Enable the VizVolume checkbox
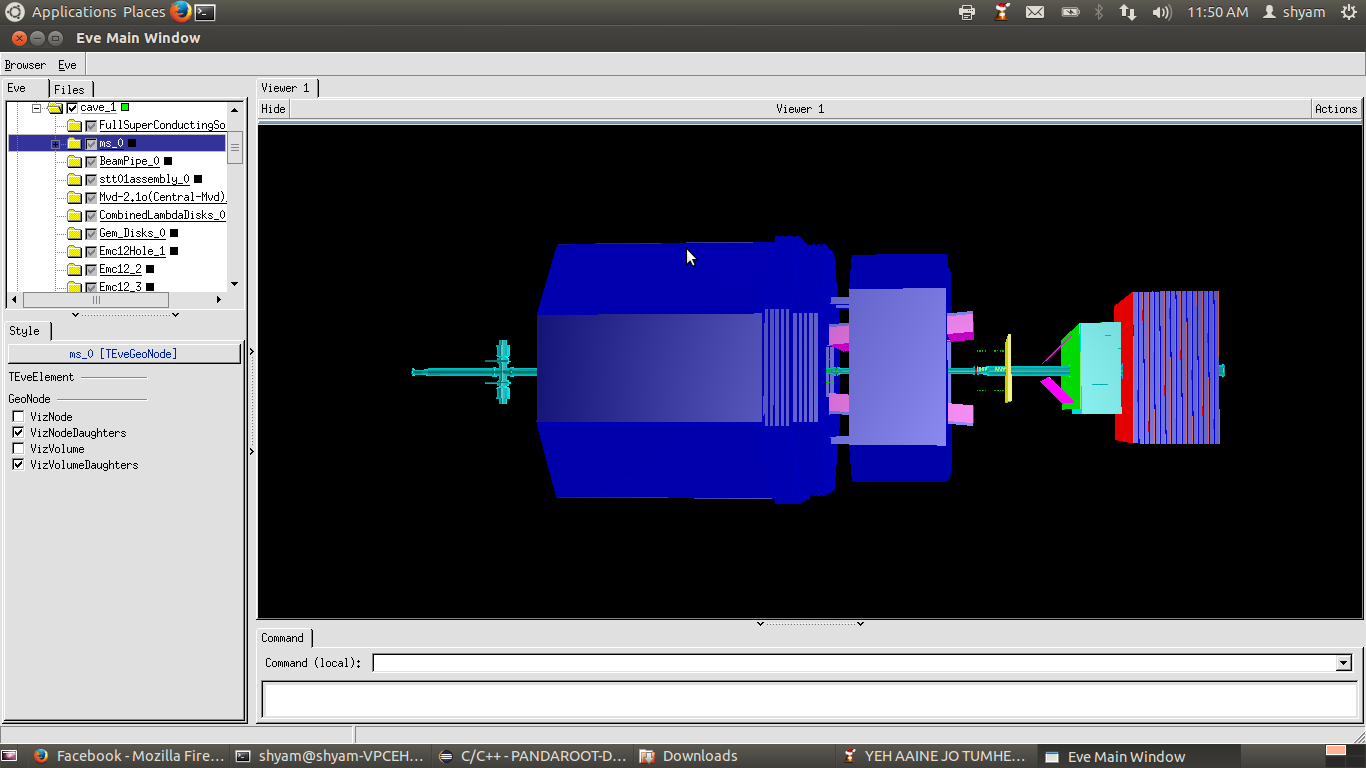 coord(18,449)
